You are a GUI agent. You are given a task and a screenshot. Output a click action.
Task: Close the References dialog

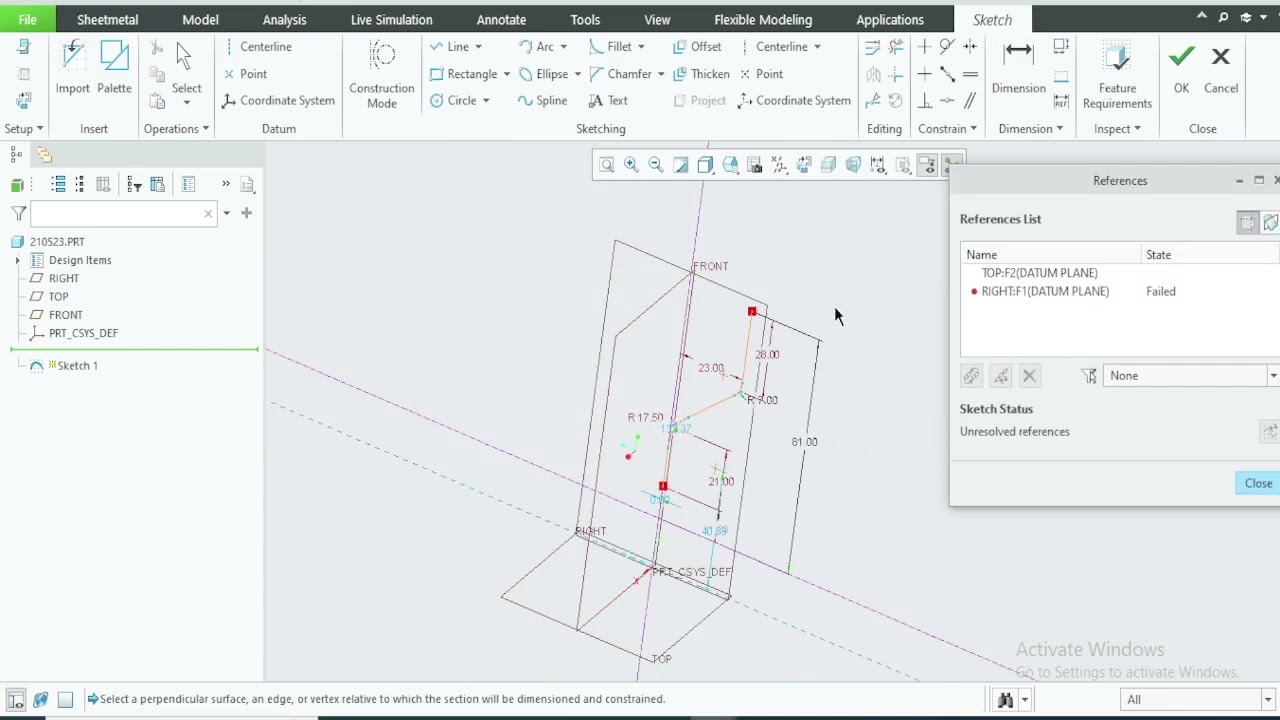point(1258,483)
